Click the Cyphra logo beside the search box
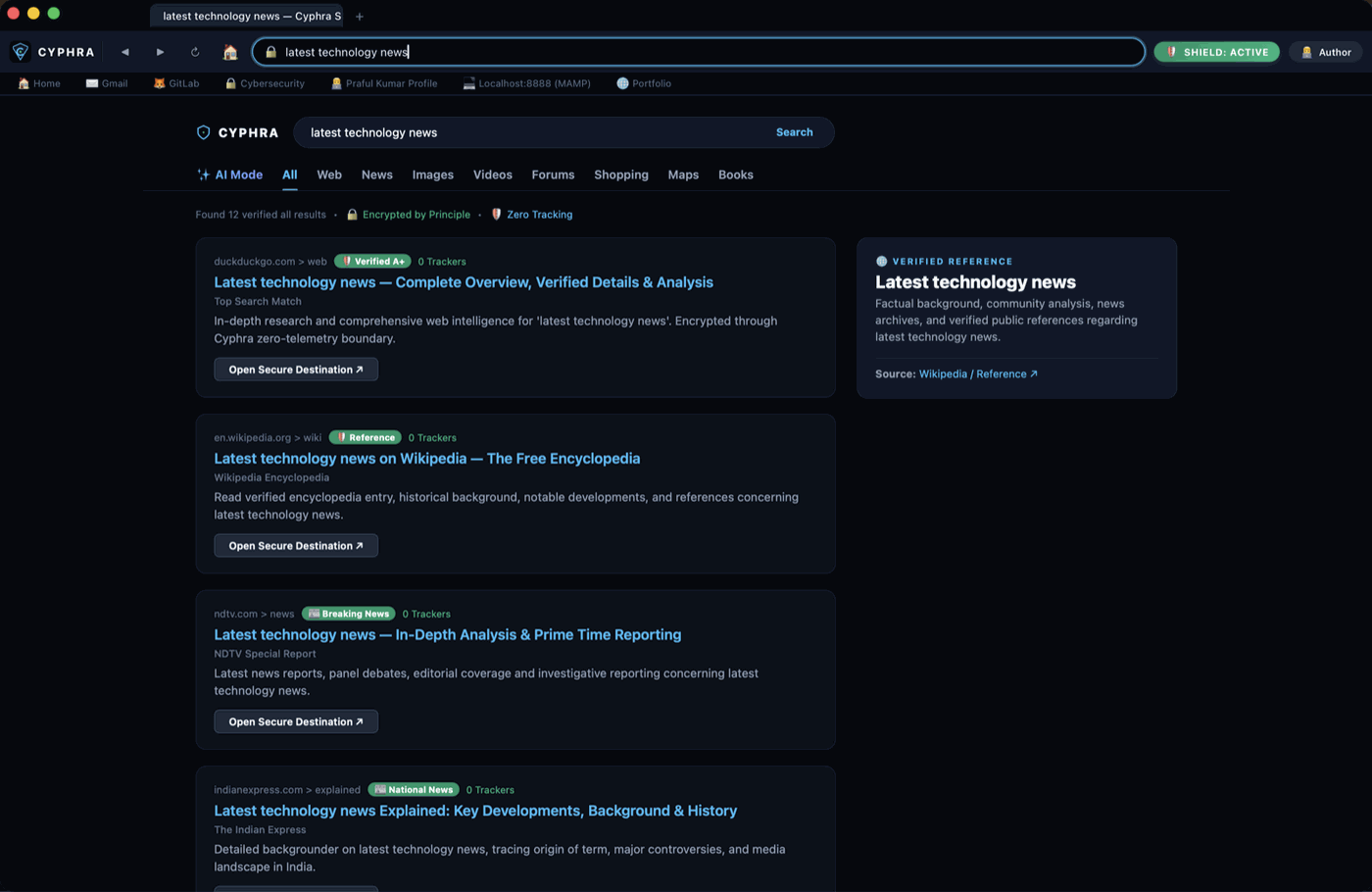The image size is (1372, 892). (x=237, y=132)
